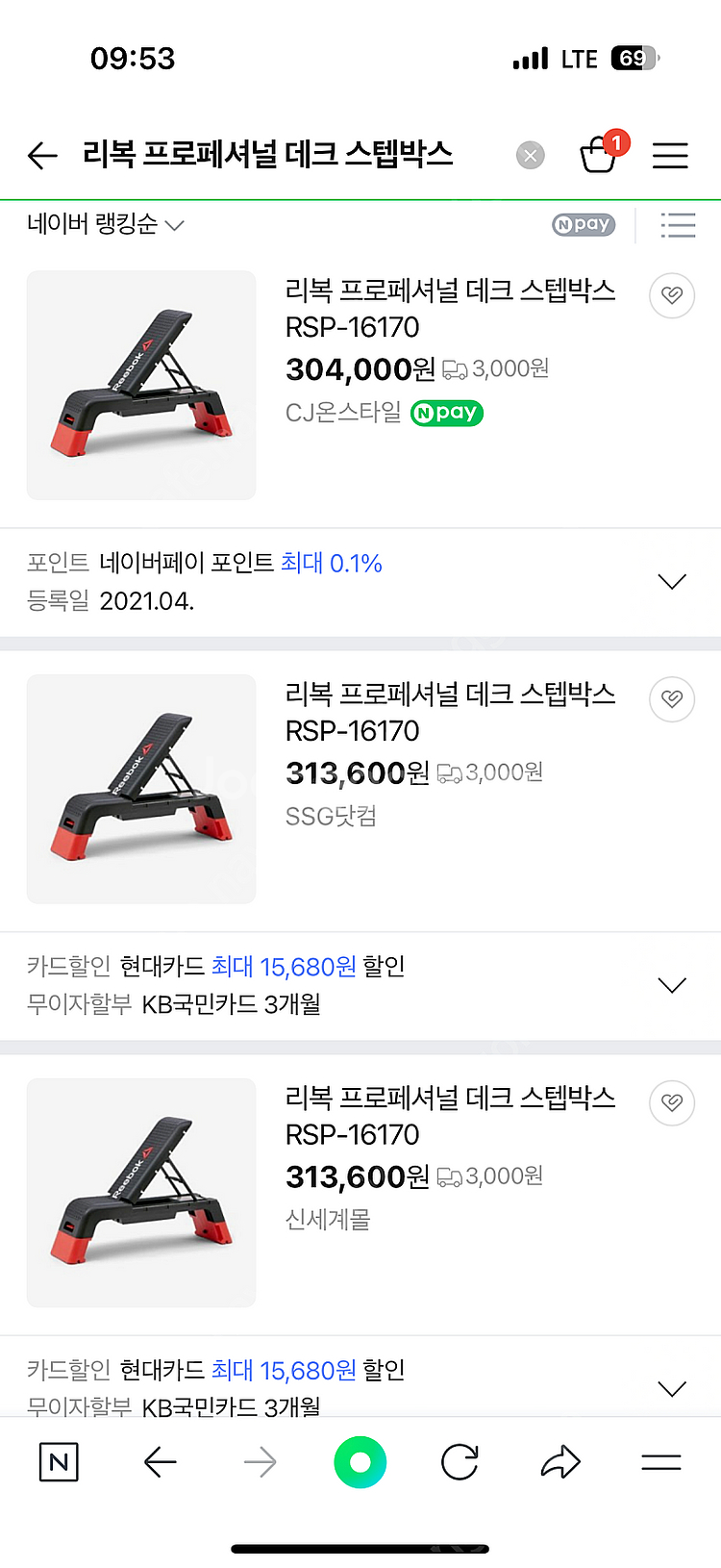Viewport: 721px width, 1568px height.
Task: Tap the back arrow beside search title
Action: click(43, 155)
